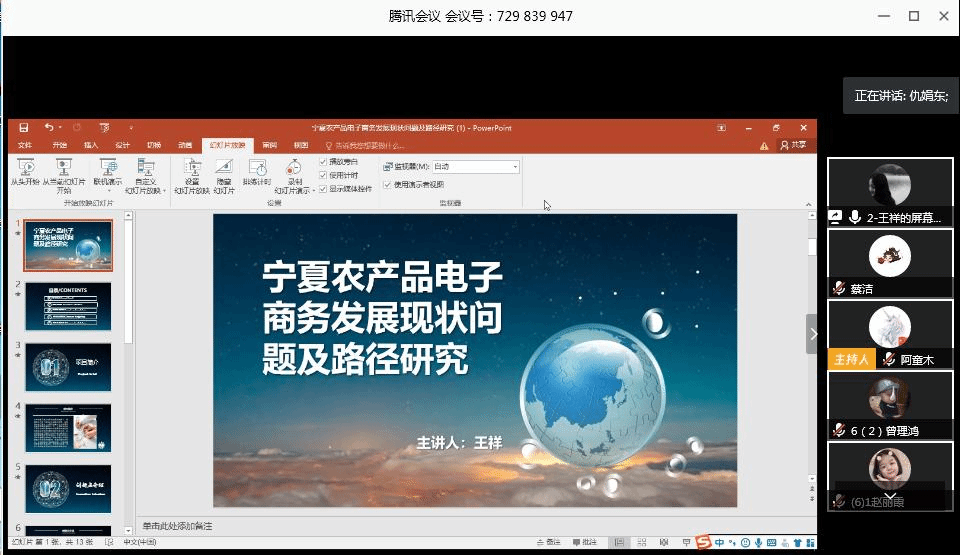960x555 pixels.
Task: Click 从当前幻灯片开始 icon
Action: 64,168
